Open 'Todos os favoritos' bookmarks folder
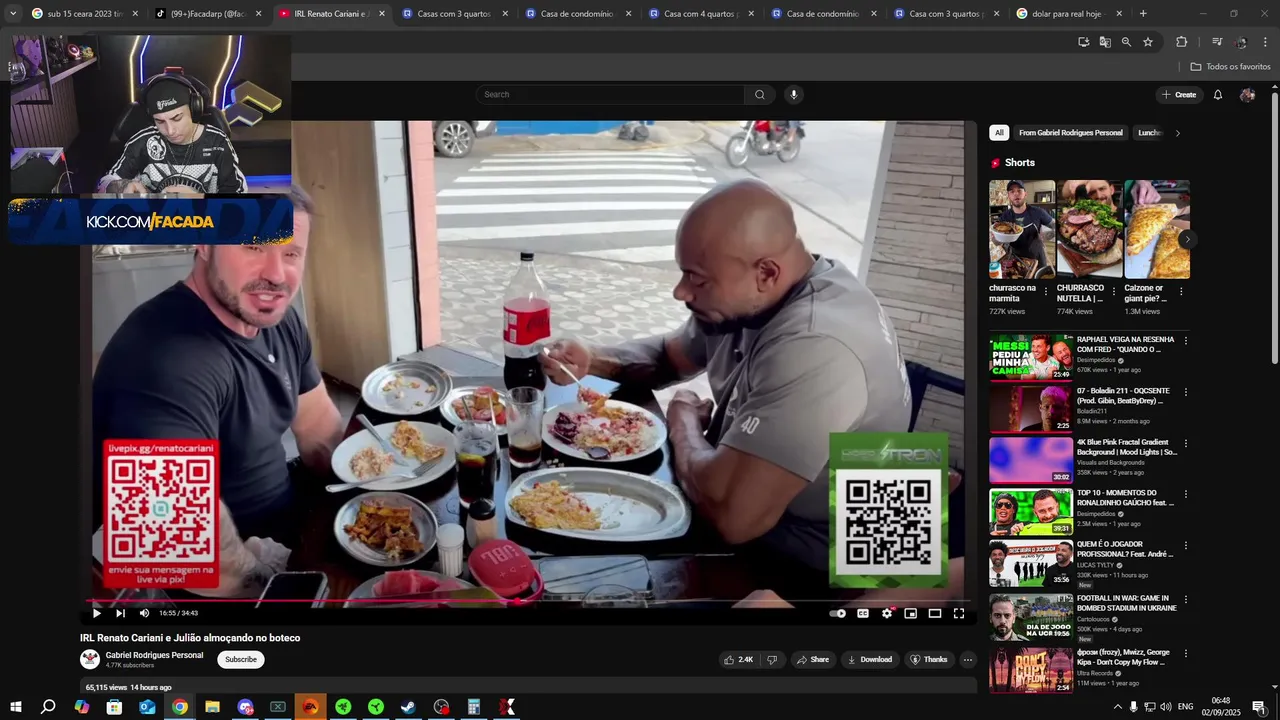The width and height of the screenshot is (1280, 720). click(x=1230, y=67)
